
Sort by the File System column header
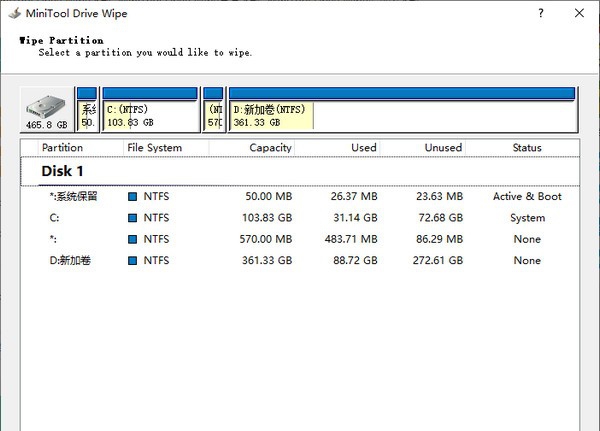[166, 148]
